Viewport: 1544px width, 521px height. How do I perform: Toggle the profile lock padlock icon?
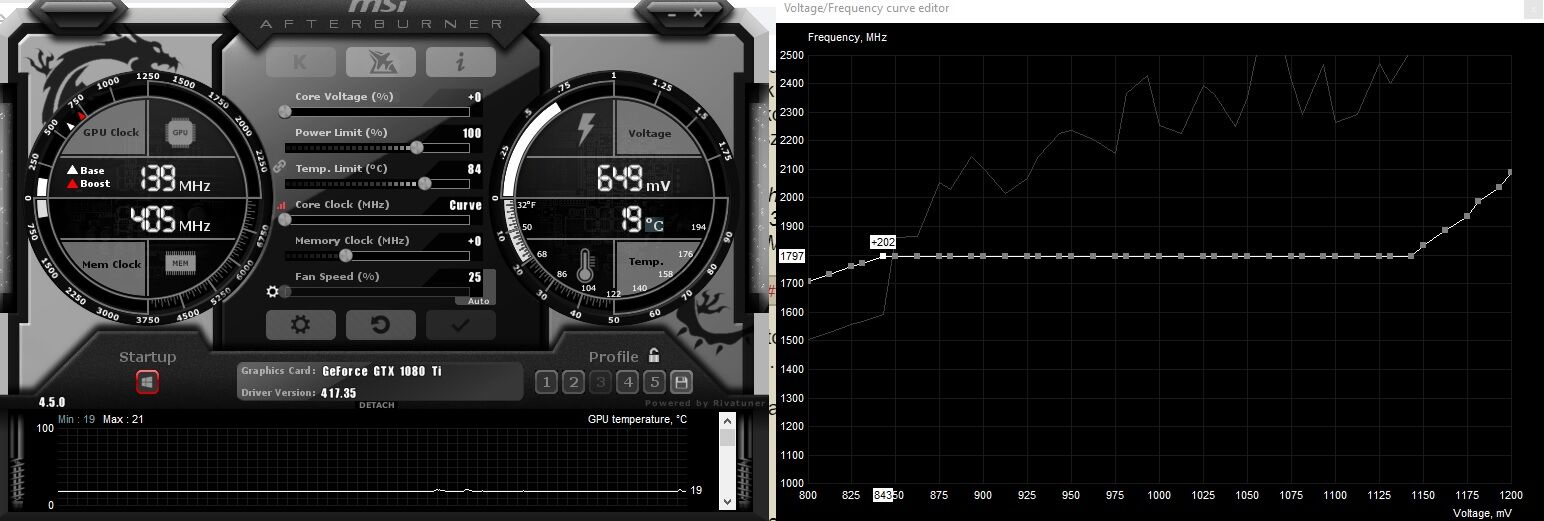654,355
